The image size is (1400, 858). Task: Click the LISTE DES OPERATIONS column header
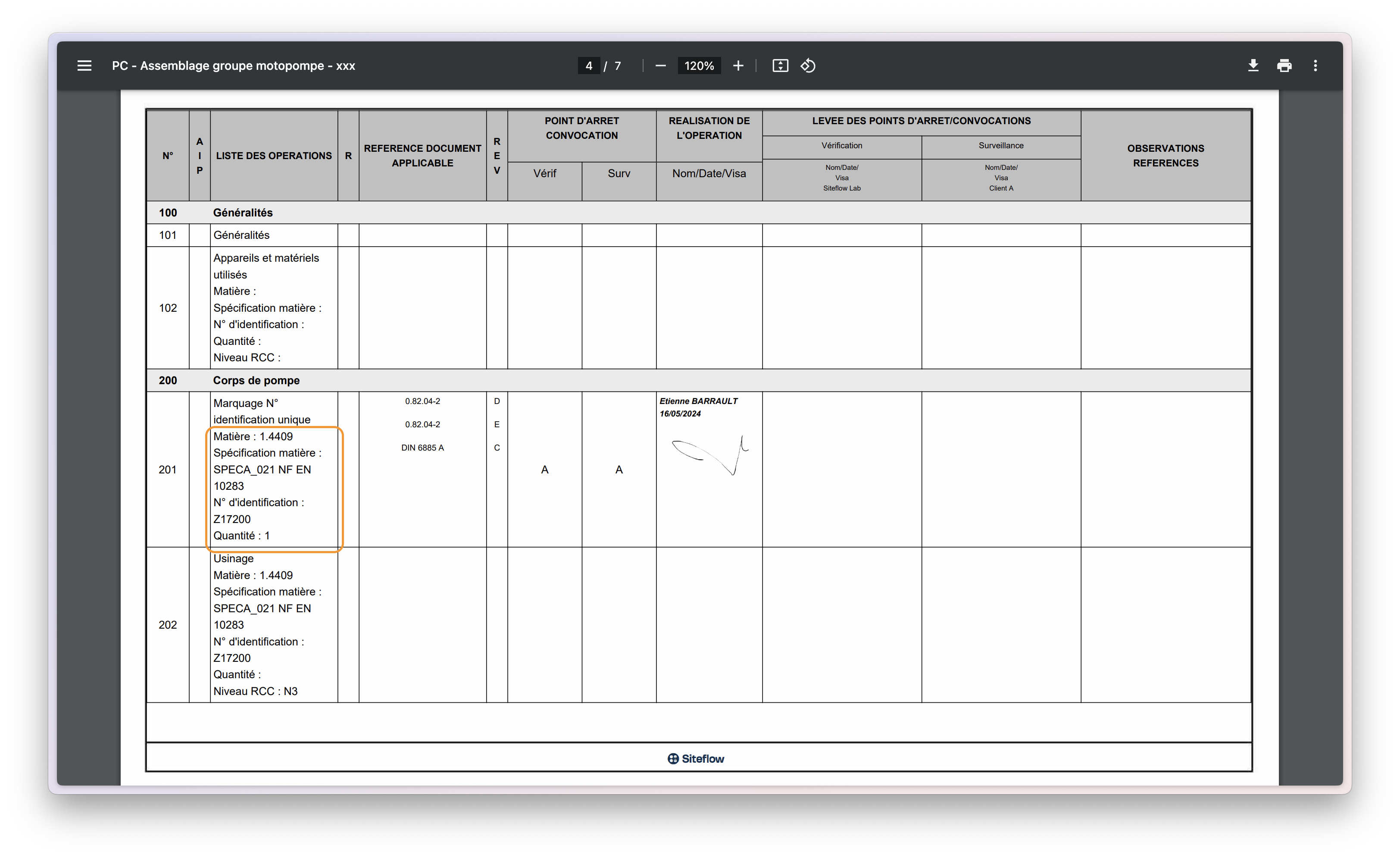click(x=274, y=156)
